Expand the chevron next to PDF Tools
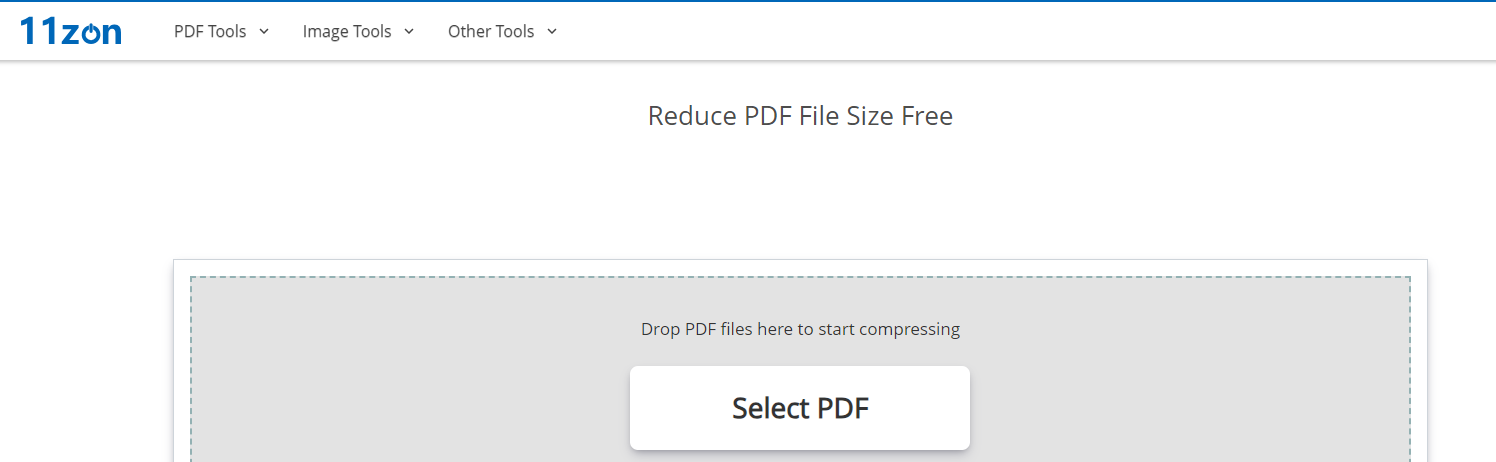The image size is (1496, 462). click(x=264, y=31)
